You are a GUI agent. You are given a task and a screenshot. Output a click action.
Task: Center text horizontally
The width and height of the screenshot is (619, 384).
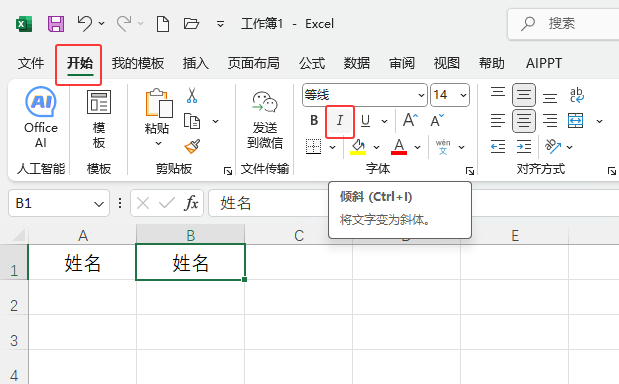tap(524, 121)
